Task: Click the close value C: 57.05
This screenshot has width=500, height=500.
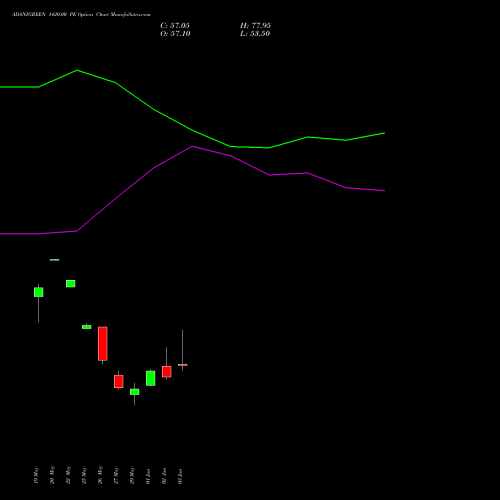Action: point(175,26)
